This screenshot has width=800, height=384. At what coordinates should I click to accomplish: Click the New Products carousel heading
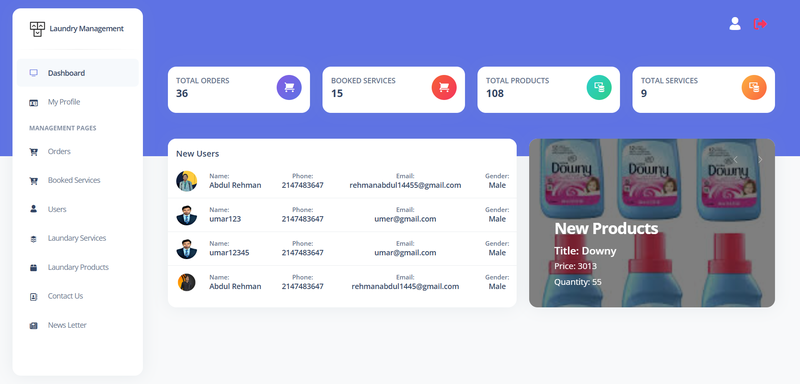point(606,228)
